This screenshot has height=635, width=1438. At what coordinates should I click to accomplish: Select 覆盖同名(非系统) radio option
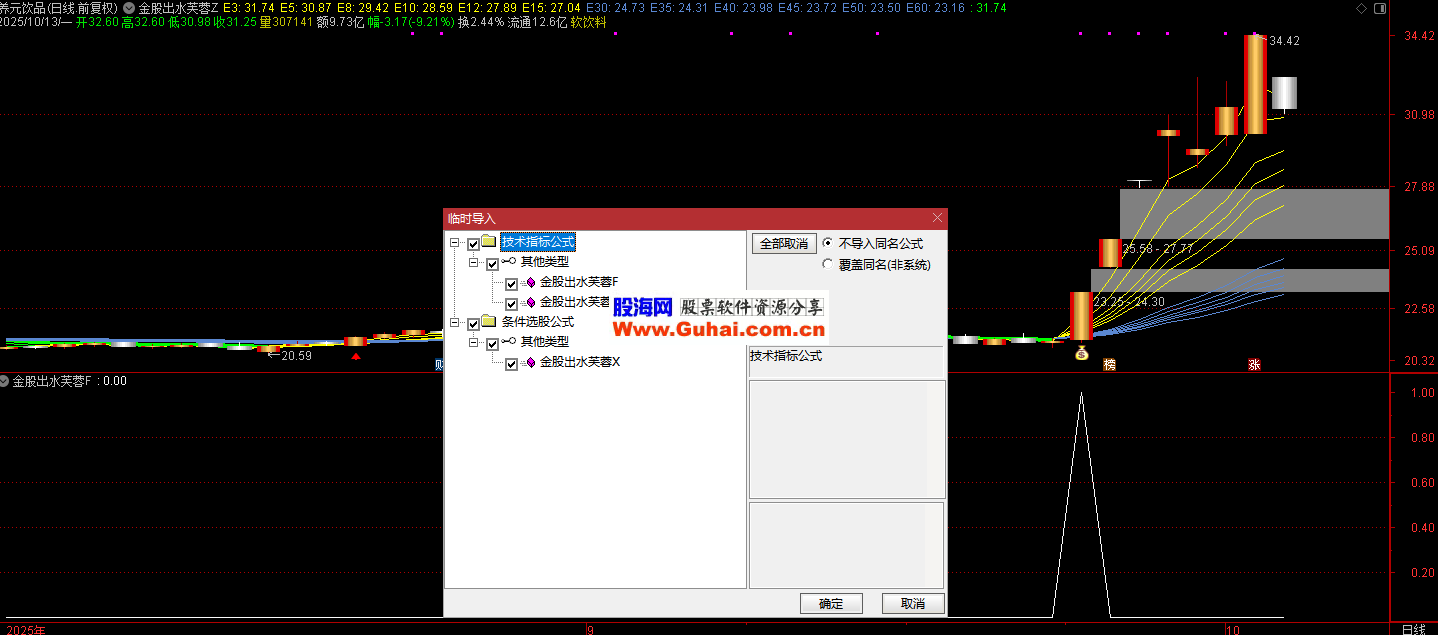coord(827,265)
